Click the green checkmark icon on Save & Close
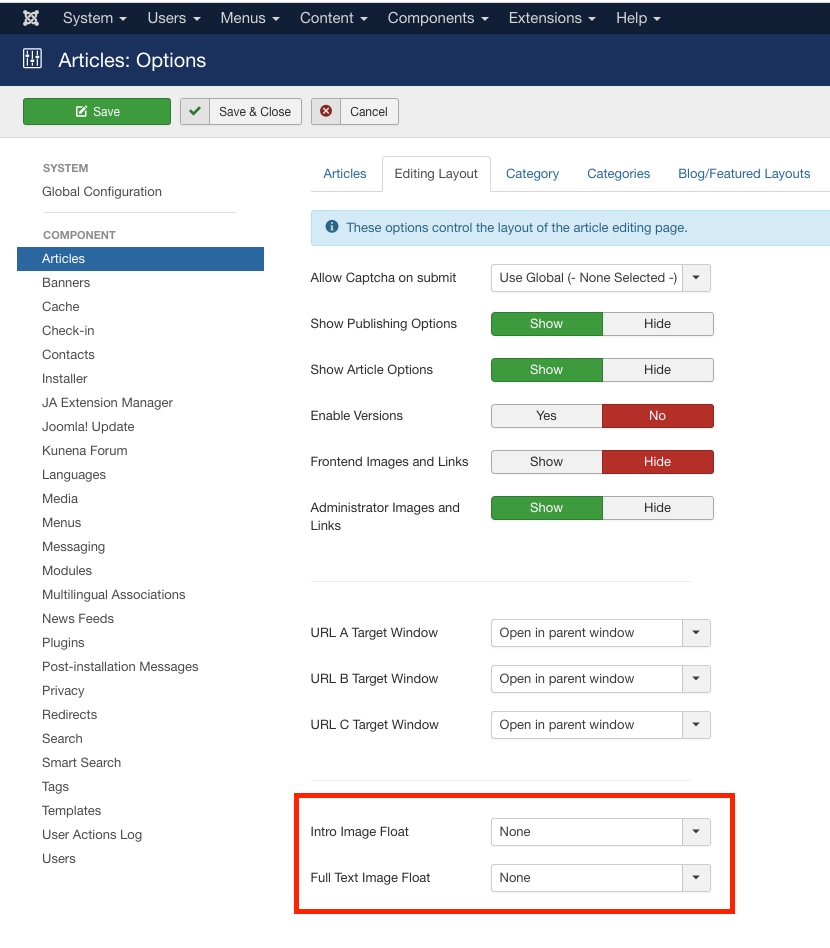The width and height of the screenshot is (830, 948). tap(195, 111)
